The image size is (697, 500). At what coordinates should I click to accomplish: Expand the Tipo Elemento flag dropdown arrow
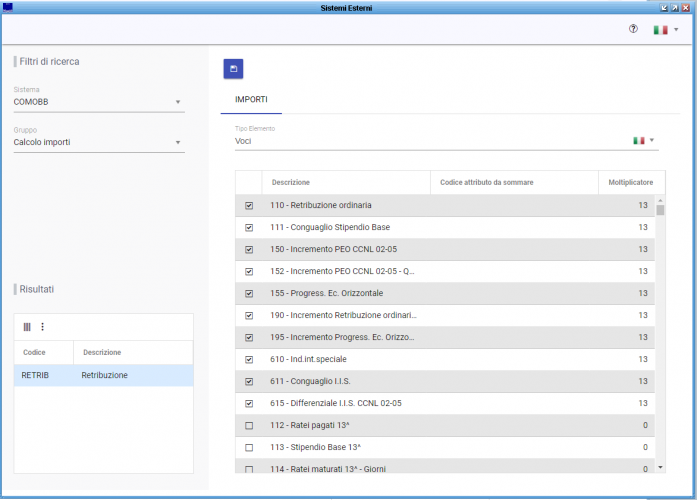click(652, 140)
